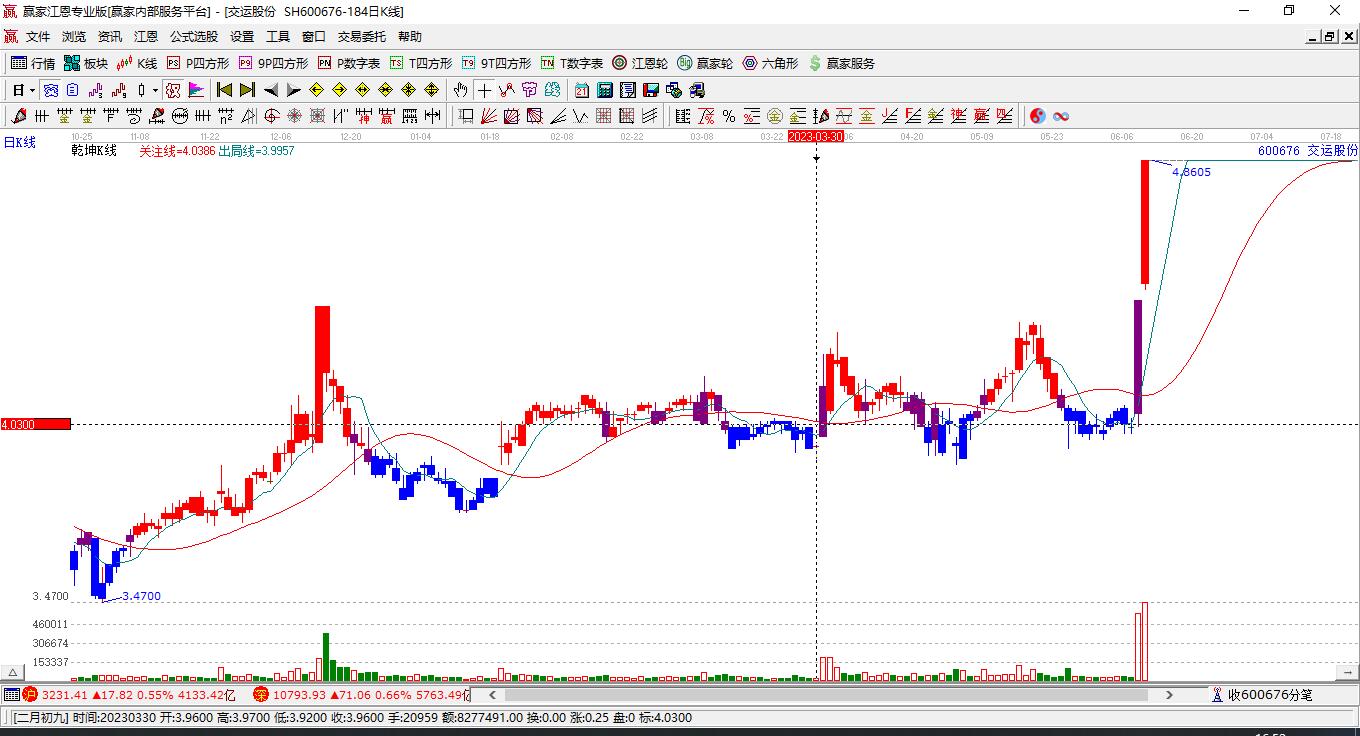The image size is (1360, 736).
Task: Expand the candlestick style dropdown arrow
Action: point(155,90)
